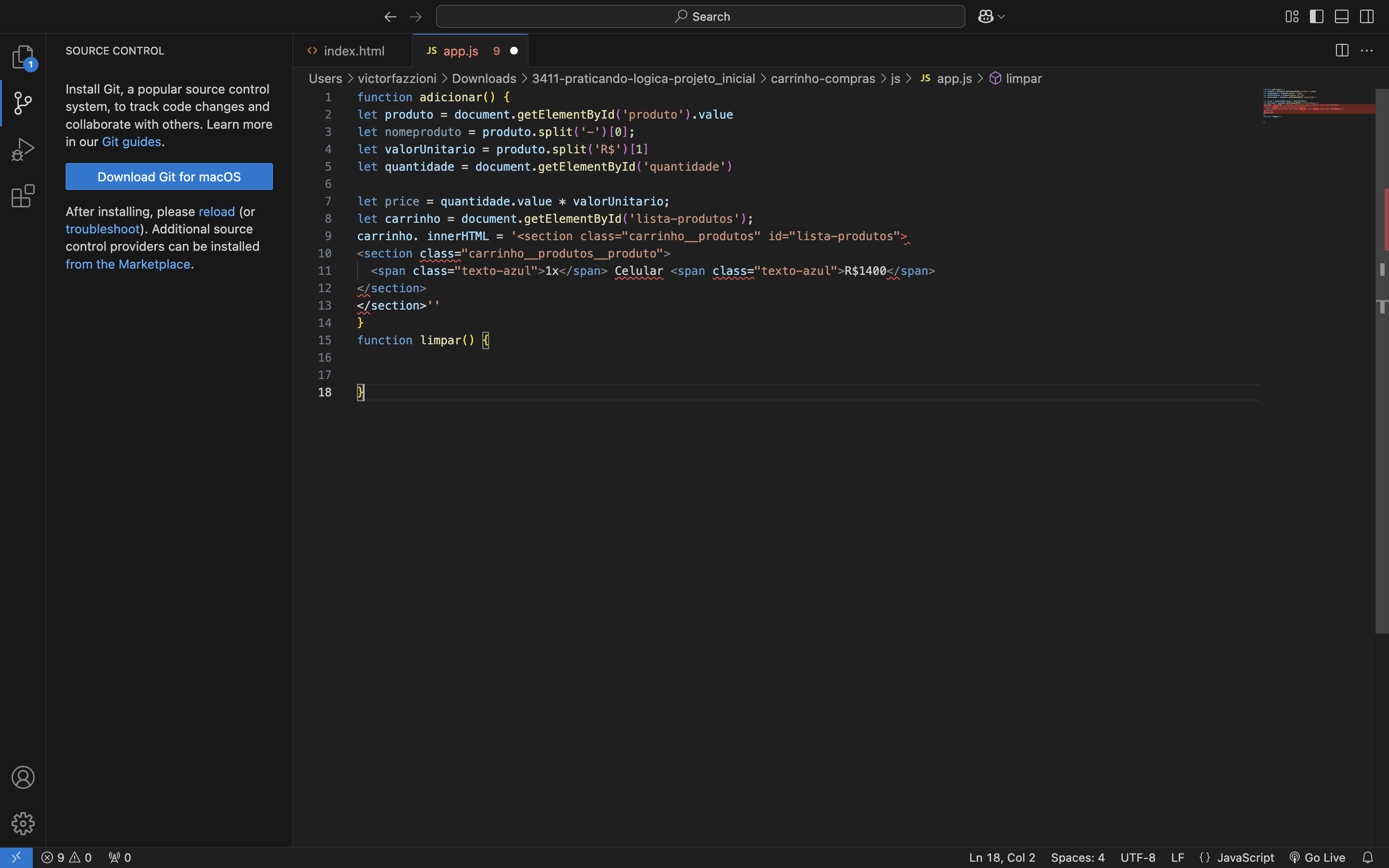Open from the Marketplace link
1389x868 pixels.
127,264
